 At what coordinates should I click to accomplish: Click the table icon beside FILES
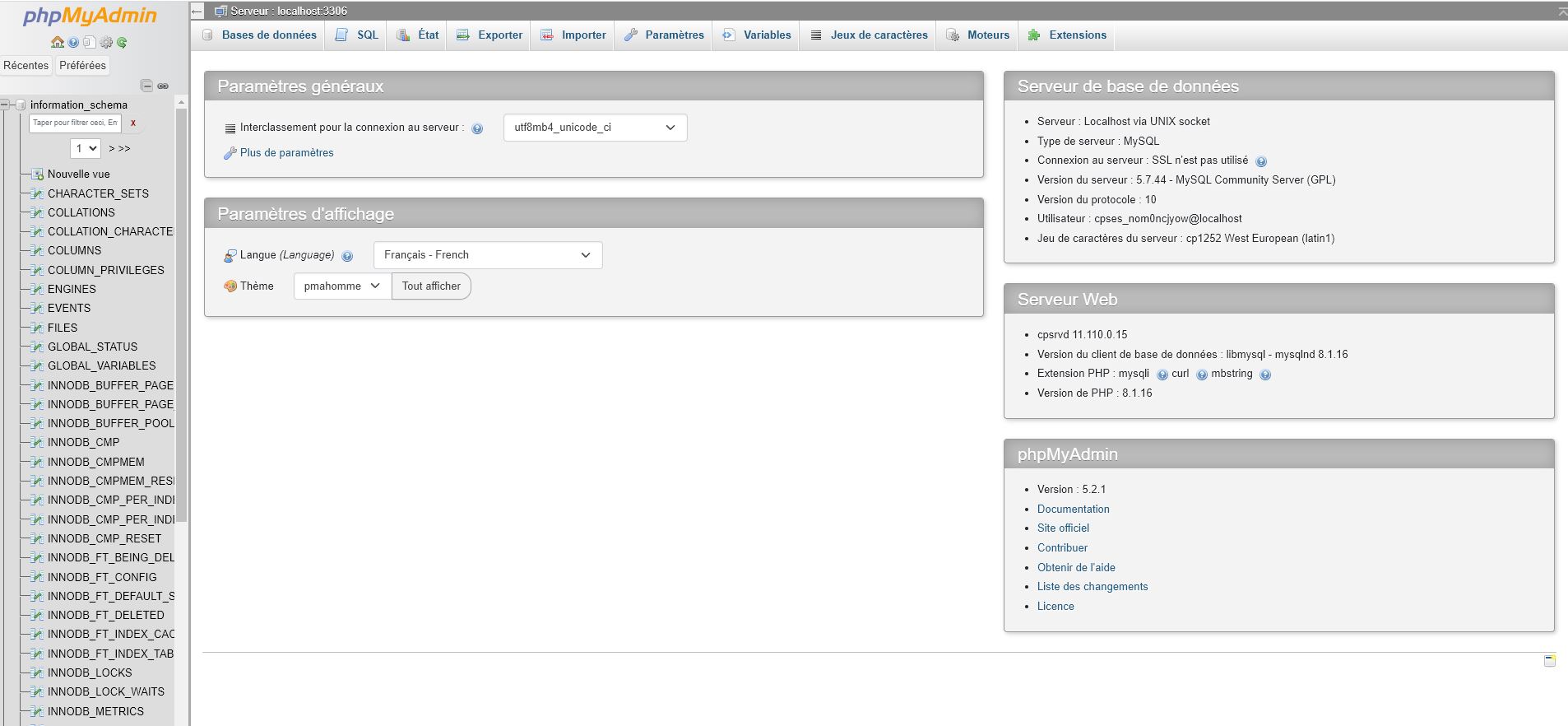pos(37,328)
